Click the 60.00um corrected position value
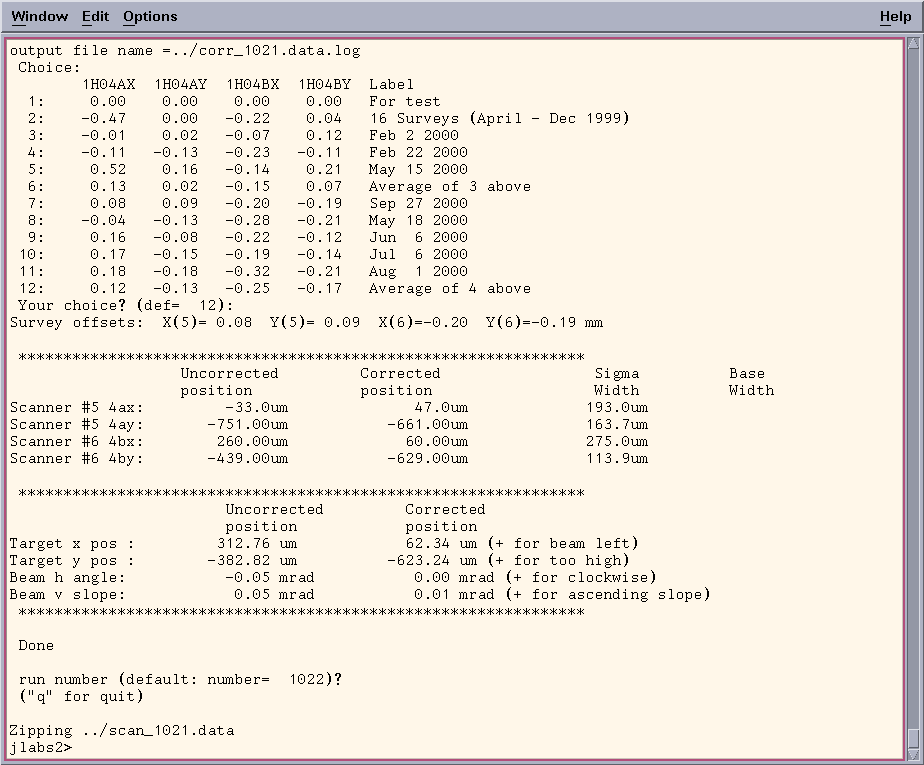This screenshot has width=924, height=765. [436, 442]
